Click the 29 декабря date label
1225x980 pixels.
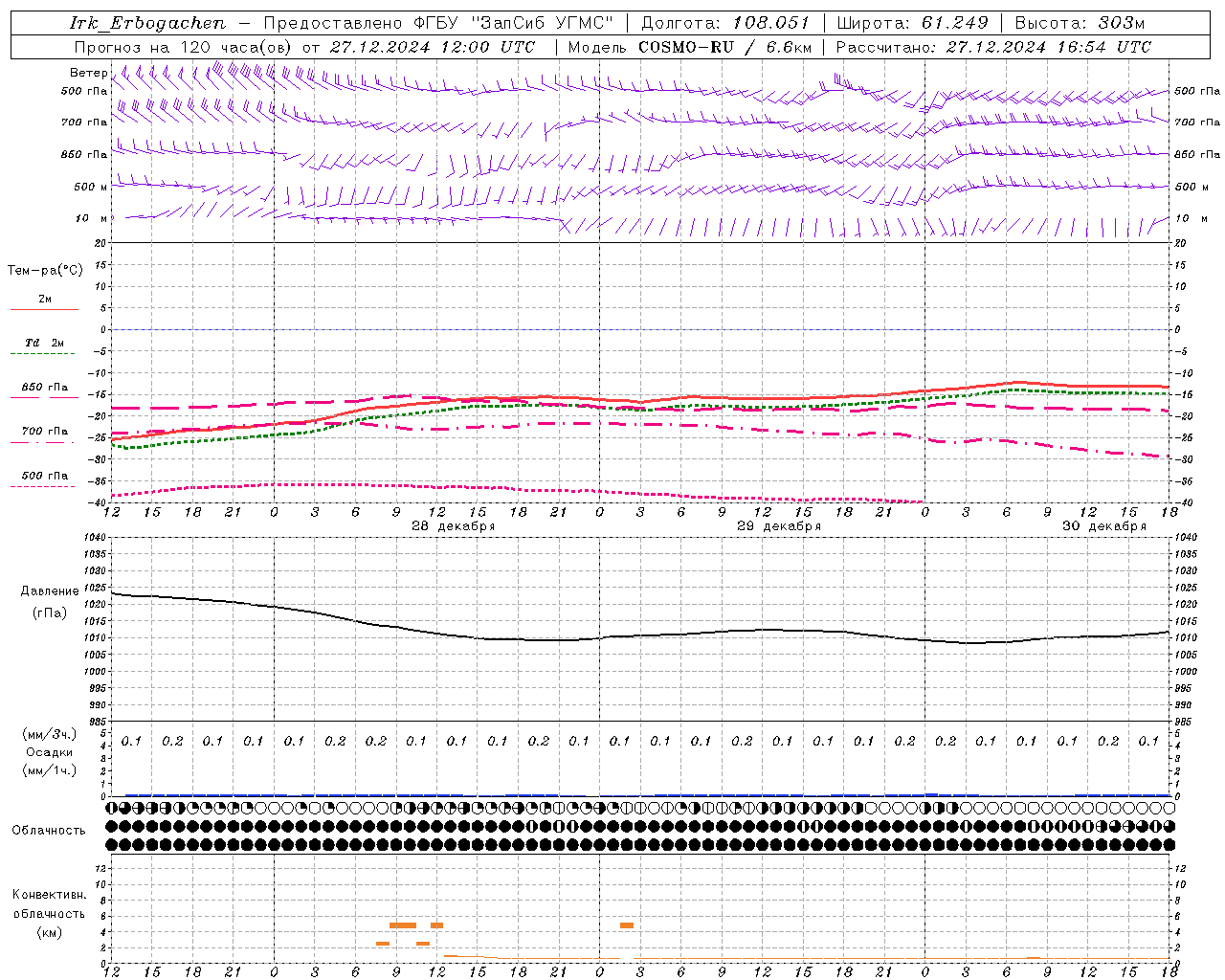778,526
